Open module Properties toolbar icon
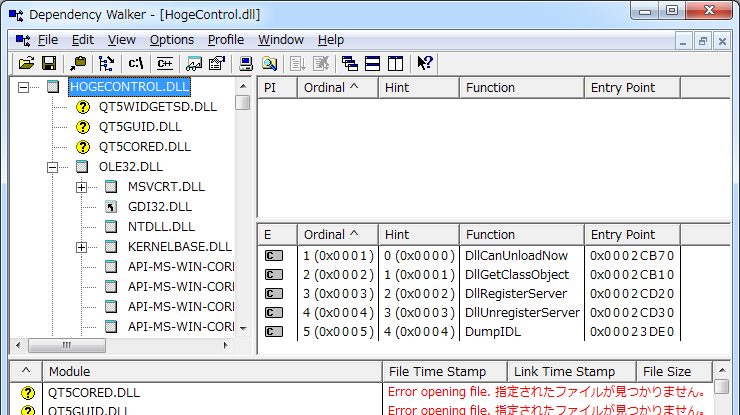 click(217, 63)
